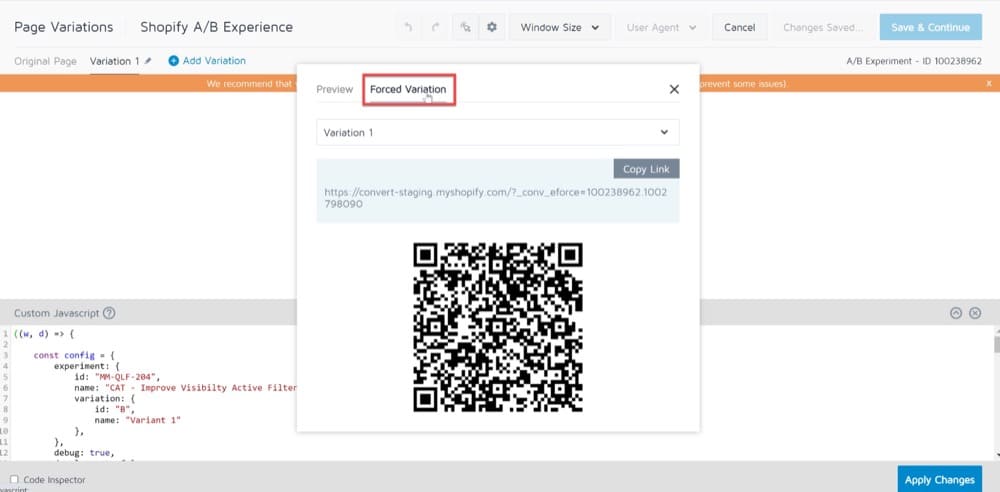Close the preview dialog with X

[674, 89]
